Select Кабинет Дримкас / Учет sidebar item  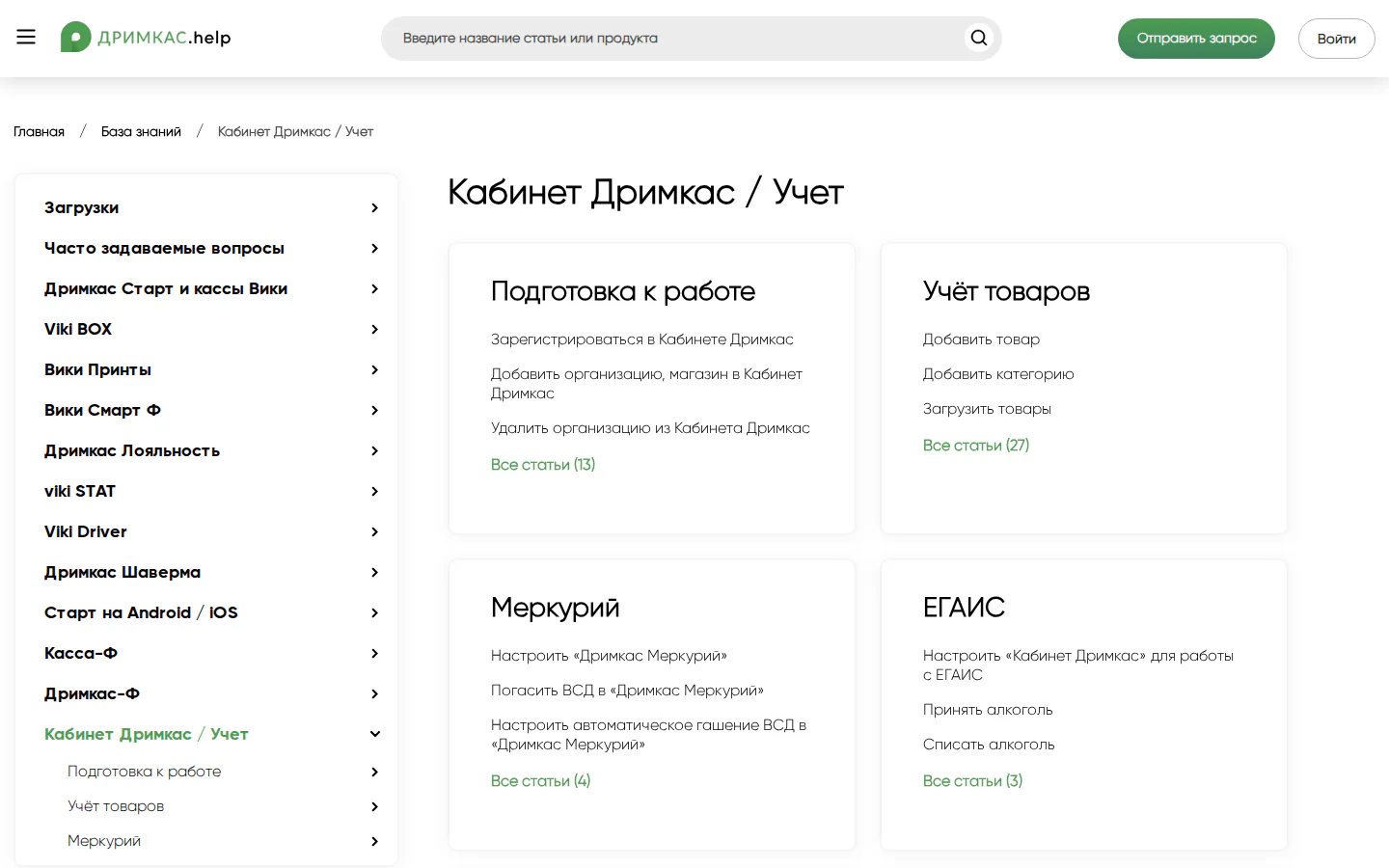[147, 734]
